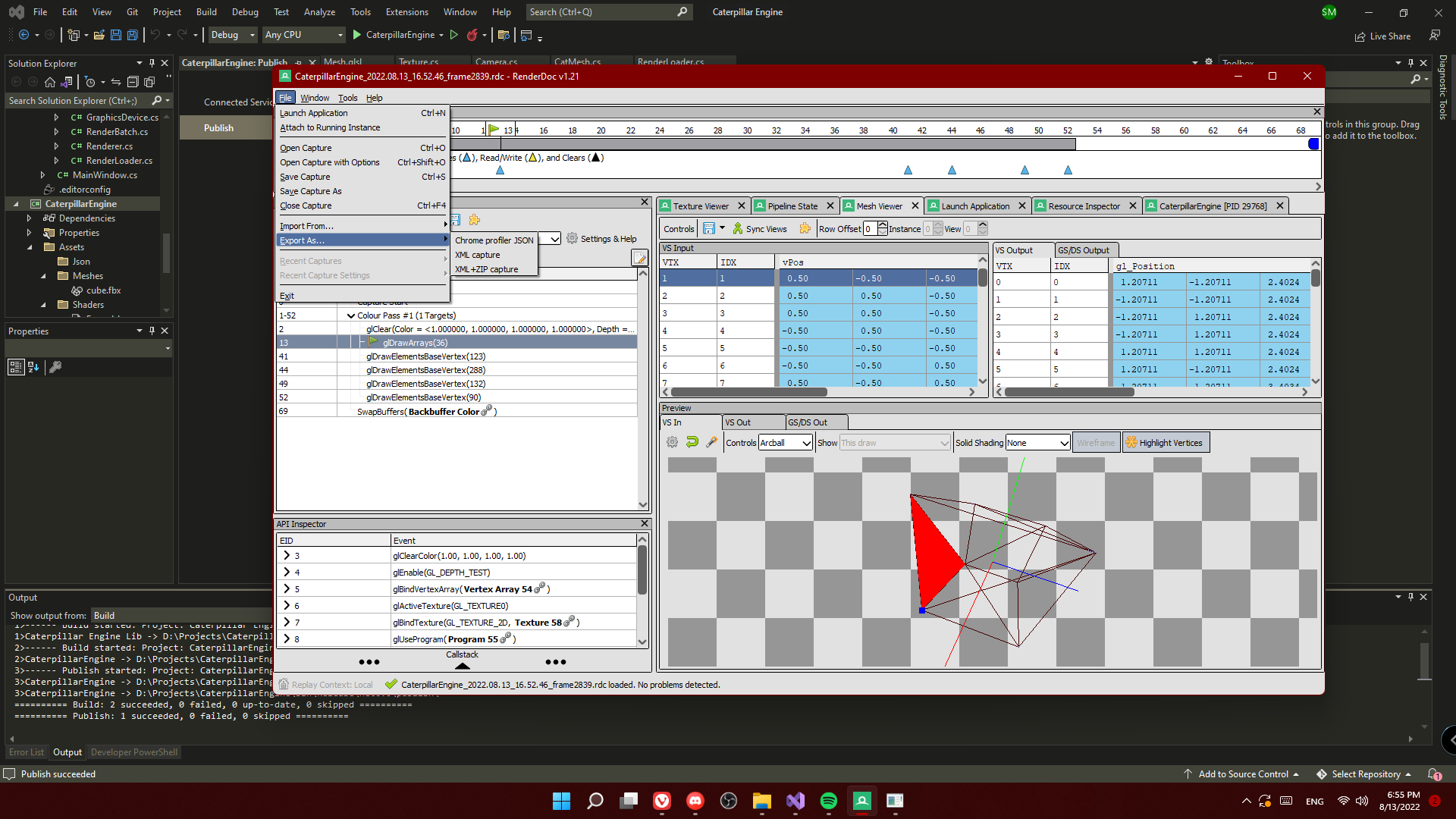Click the Publish button
This screenshot has height=819, width=1456.
click(x=218, y=127)
